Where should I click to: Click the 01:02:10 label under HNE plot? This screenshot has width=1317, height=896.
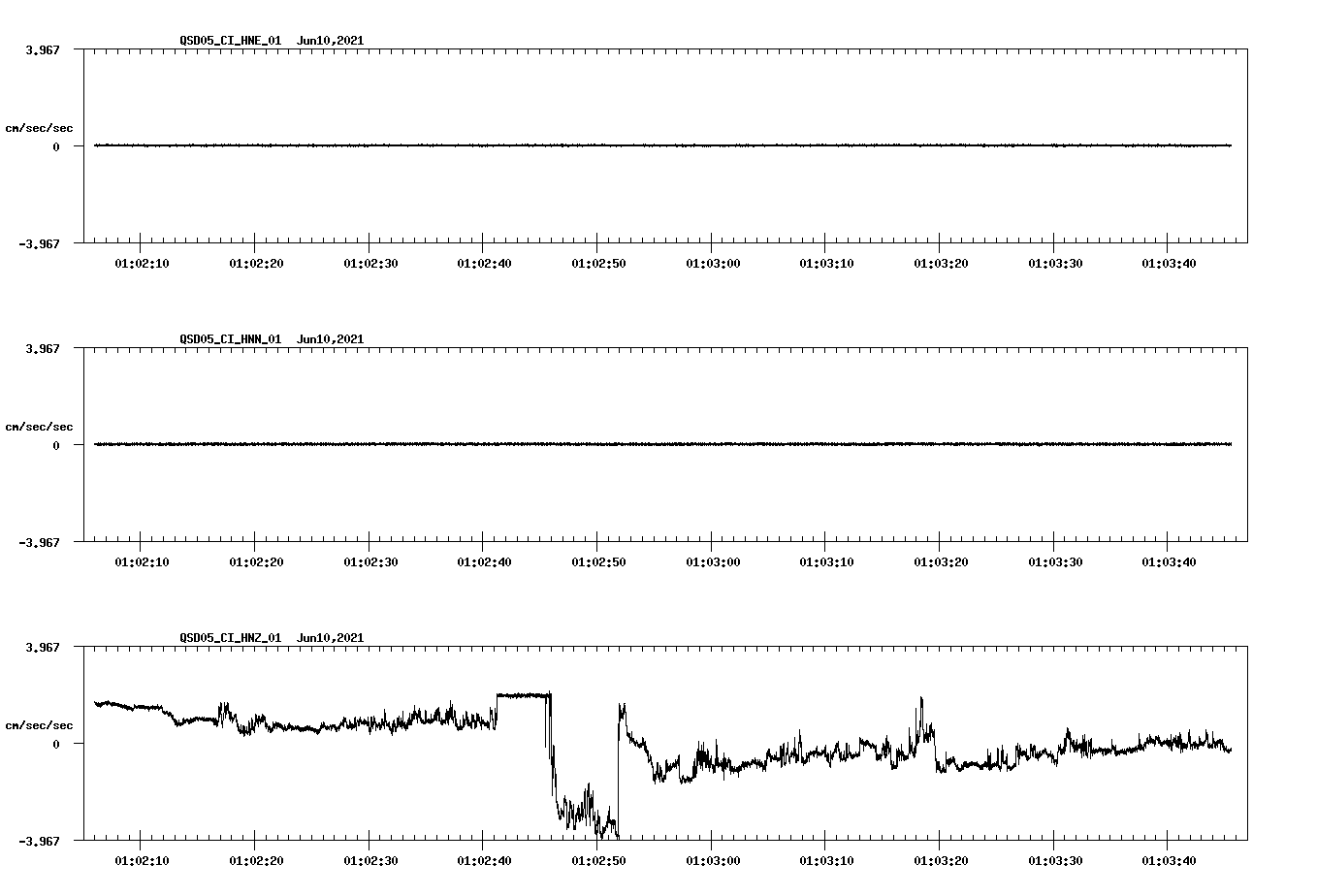pos(142,264)
